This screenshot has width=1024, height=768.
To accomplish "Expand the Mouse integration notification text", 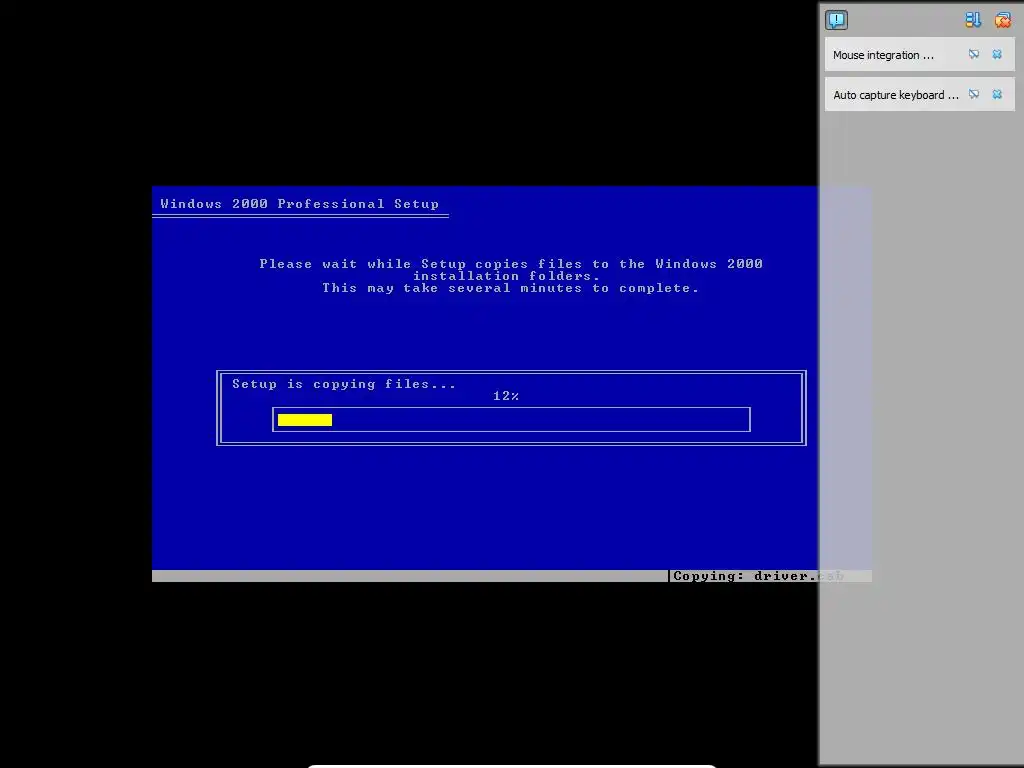I will click(883, 55).
